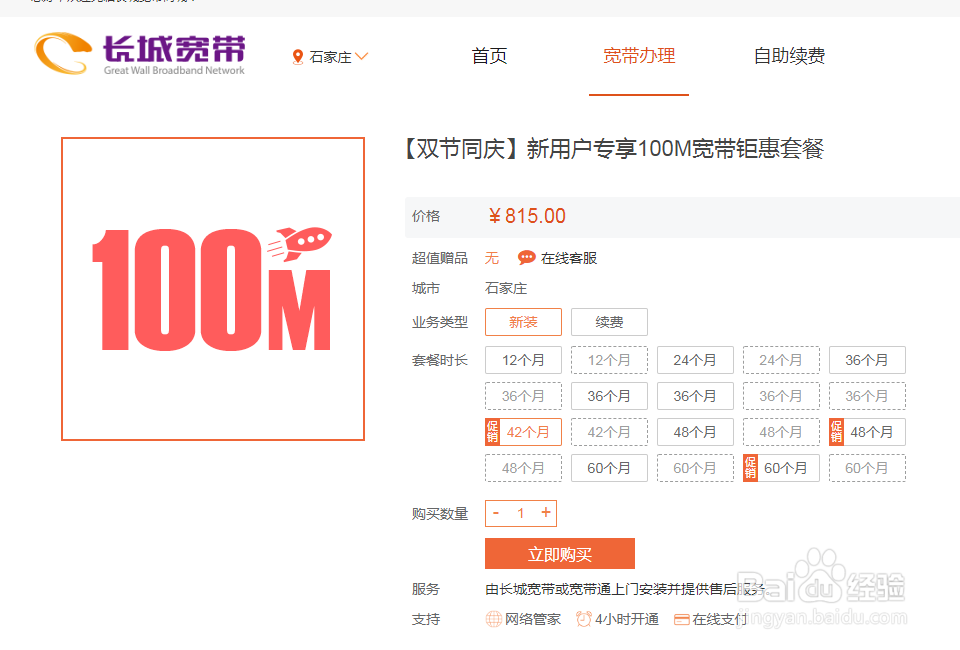
Task: Expand the 石家庄 city dropdown chevron
Action: (x=361, y=56)
